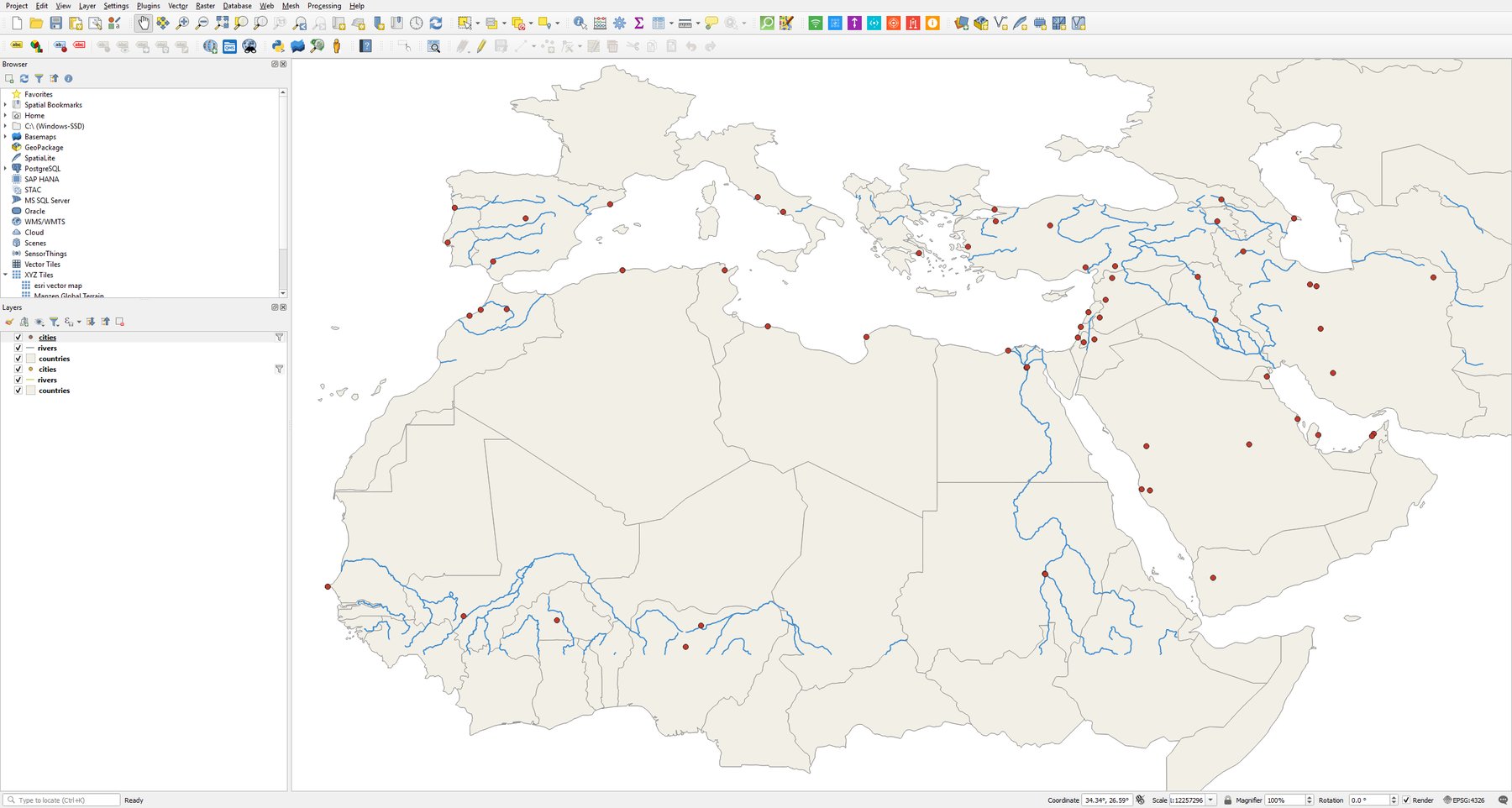Hide the rivers layer with blue line symbol

tap(18, 348)
